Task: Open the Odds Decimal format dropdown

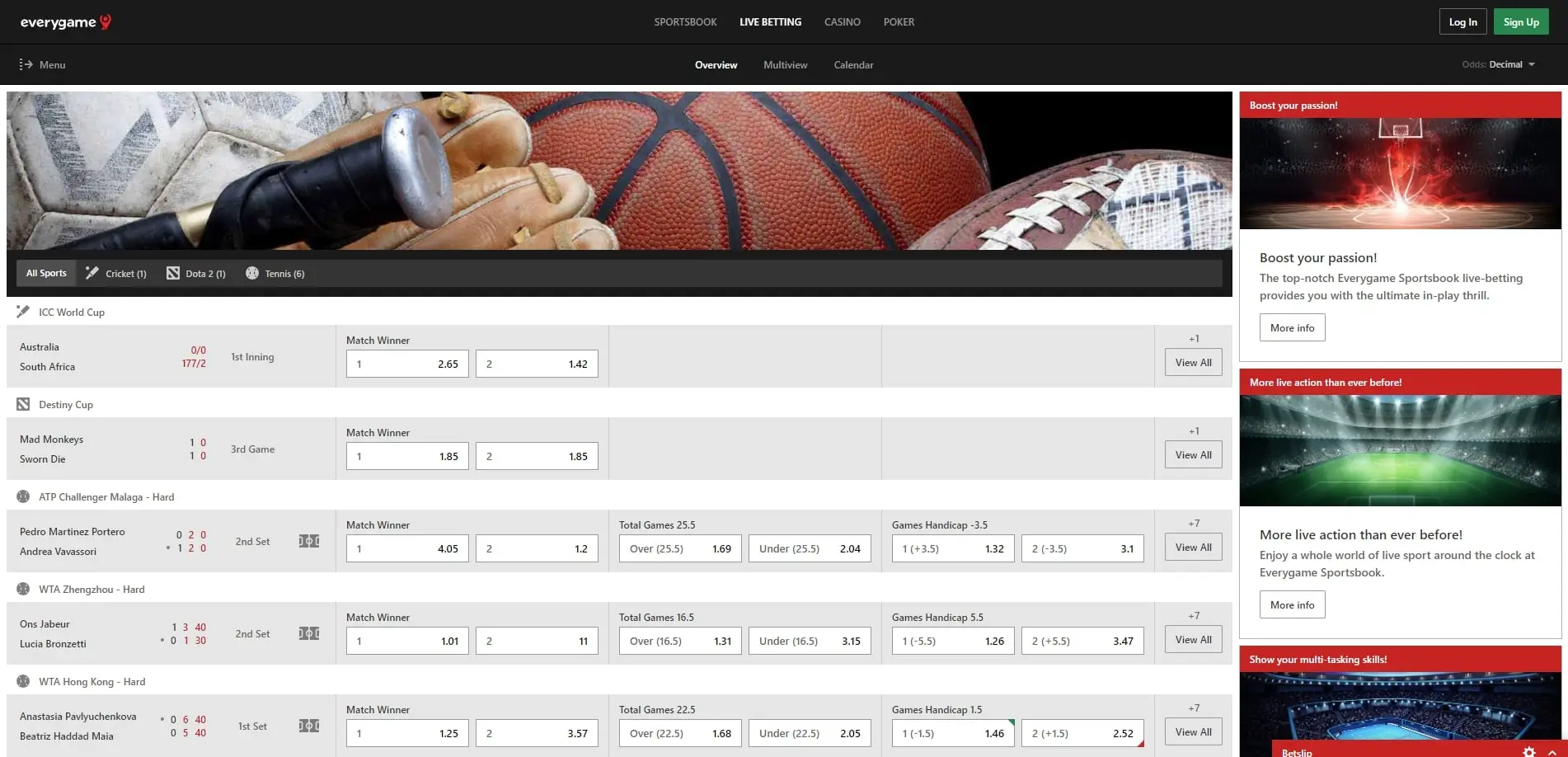Action: (1499, 64)
